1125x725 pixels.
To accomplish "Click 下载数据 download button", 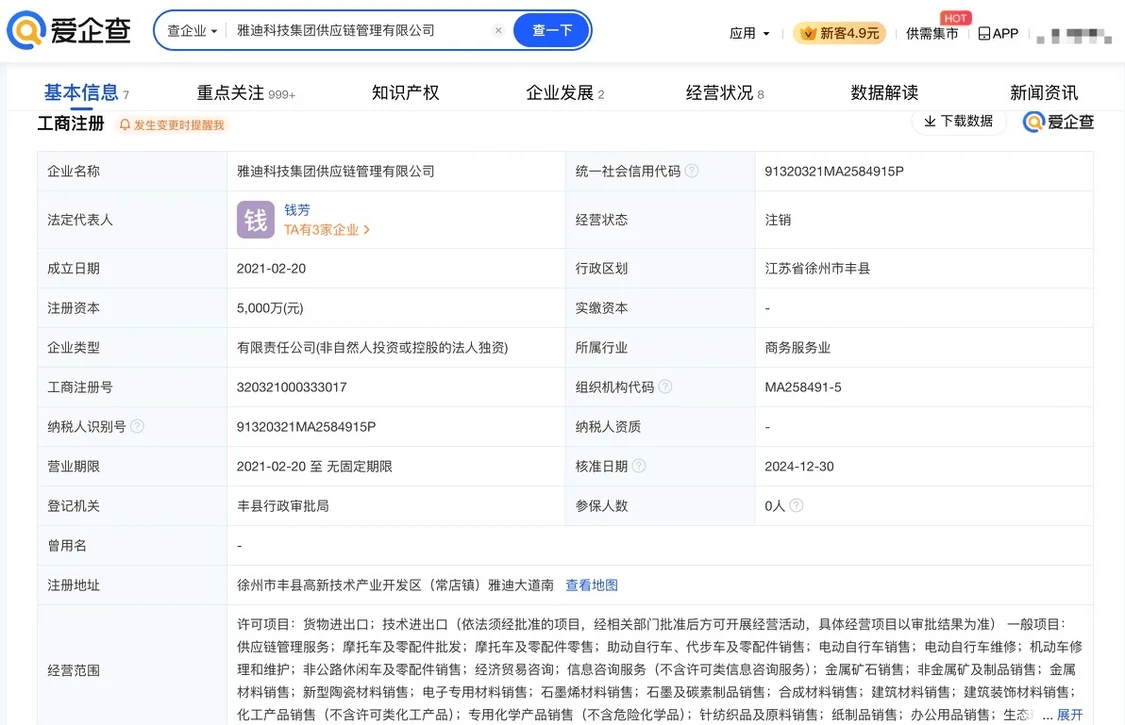I will click(x=959, y=121).
